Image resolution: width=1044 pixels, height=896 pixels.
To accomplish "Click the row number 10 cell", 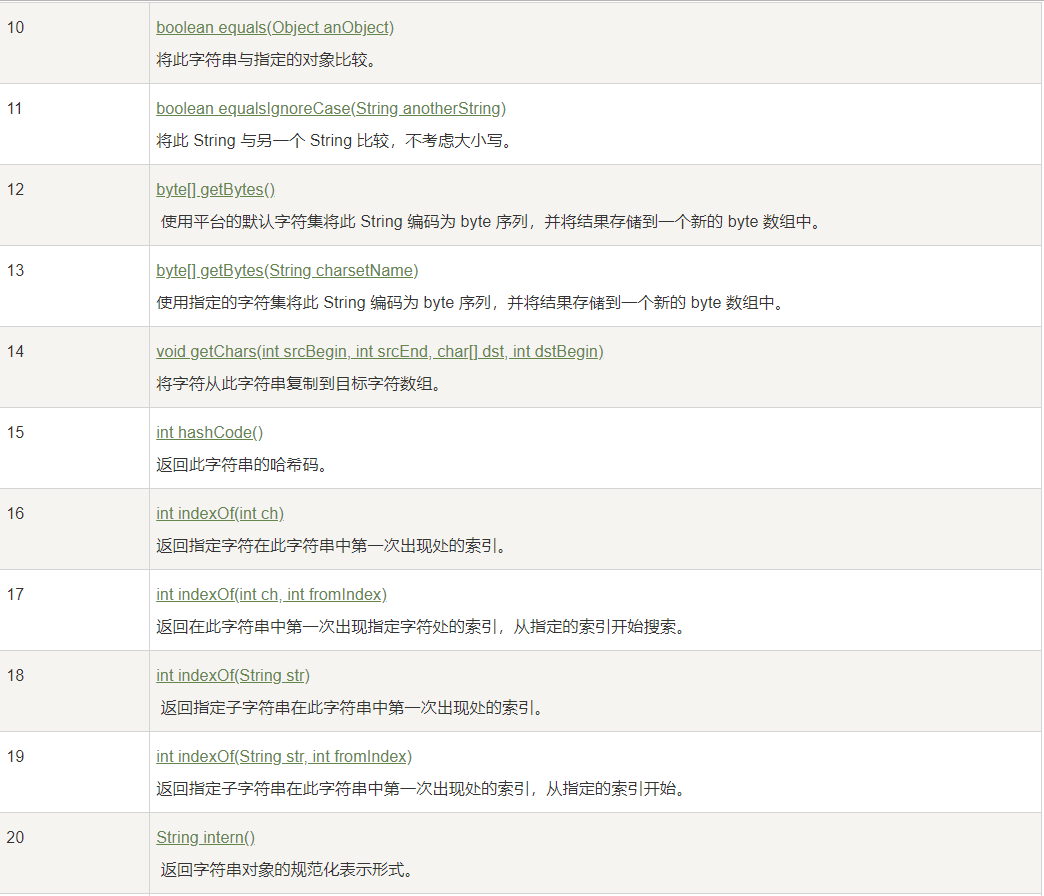I will (x=15, y=27).
